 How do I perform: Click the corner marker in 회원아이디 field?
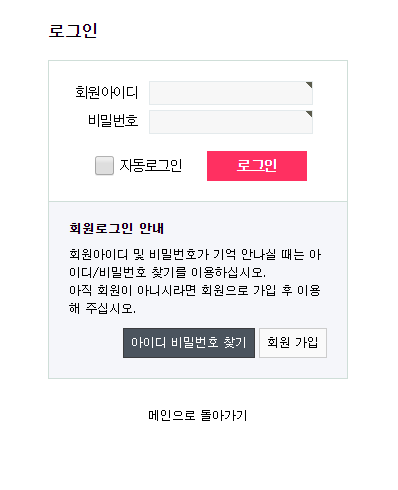[309, 85]
